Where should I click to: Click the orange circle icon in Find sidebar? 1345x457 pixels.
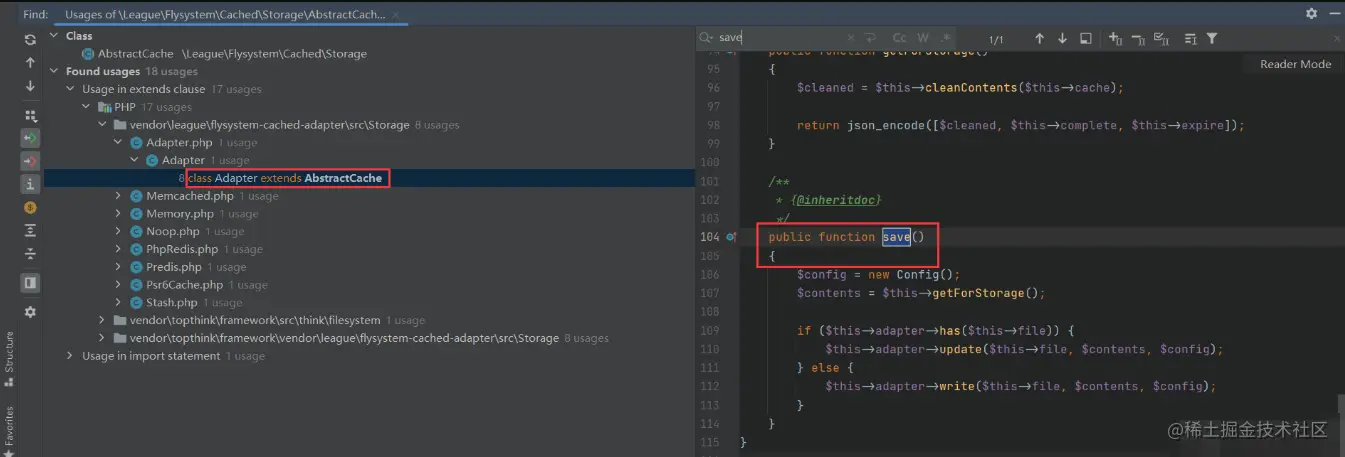point(30,207)
